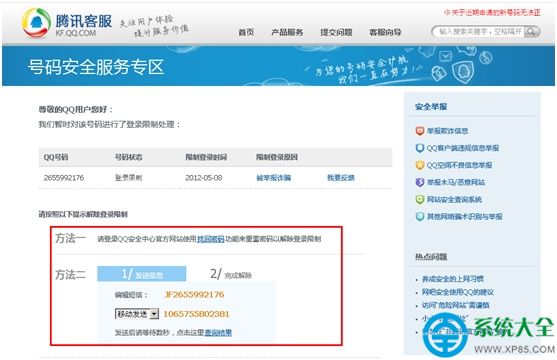
Task: Click the light-blue shield icon beside 其他网络骗术识别与举报
Action: [x=420, y=216]
